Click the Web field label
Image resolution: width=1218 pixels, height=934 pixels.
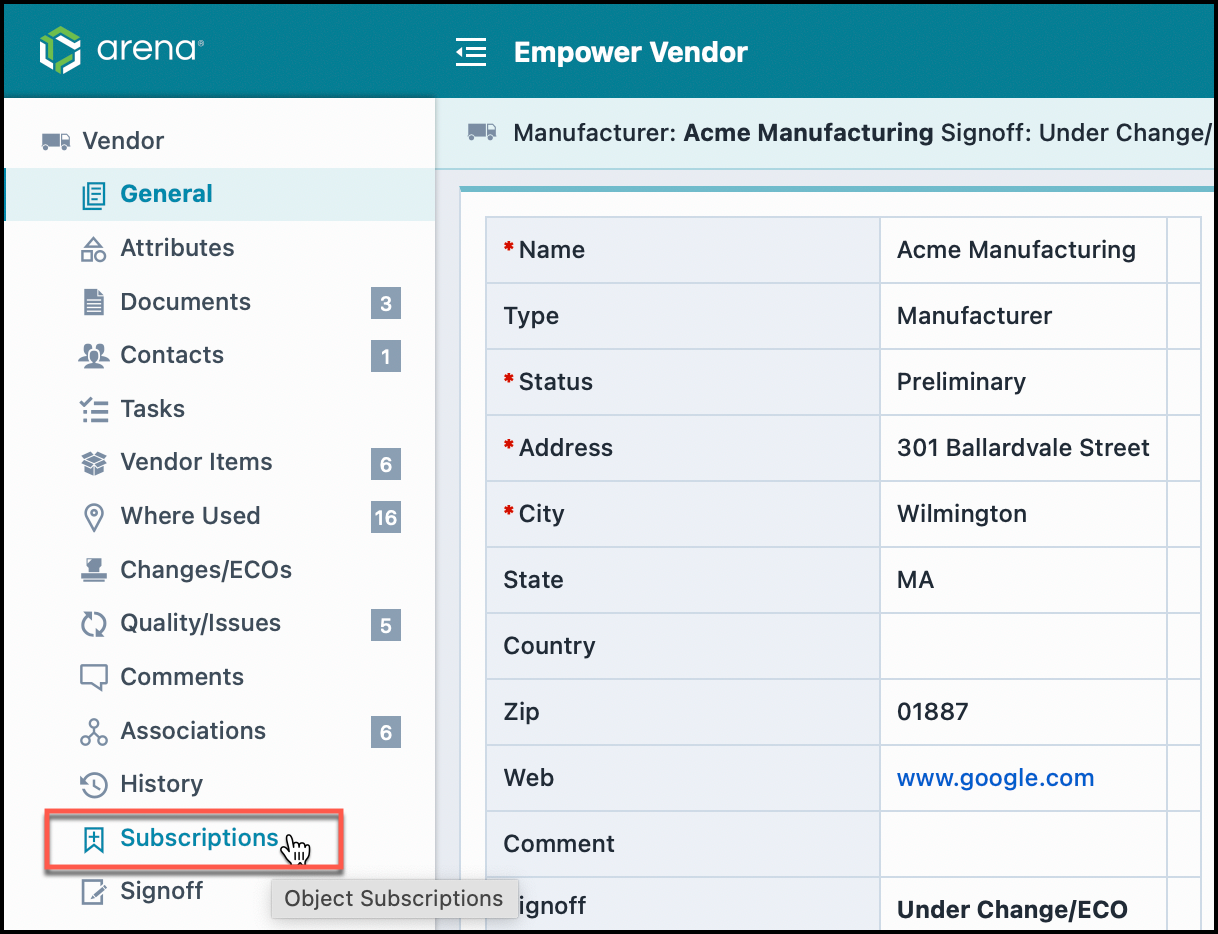pos(529,778)
